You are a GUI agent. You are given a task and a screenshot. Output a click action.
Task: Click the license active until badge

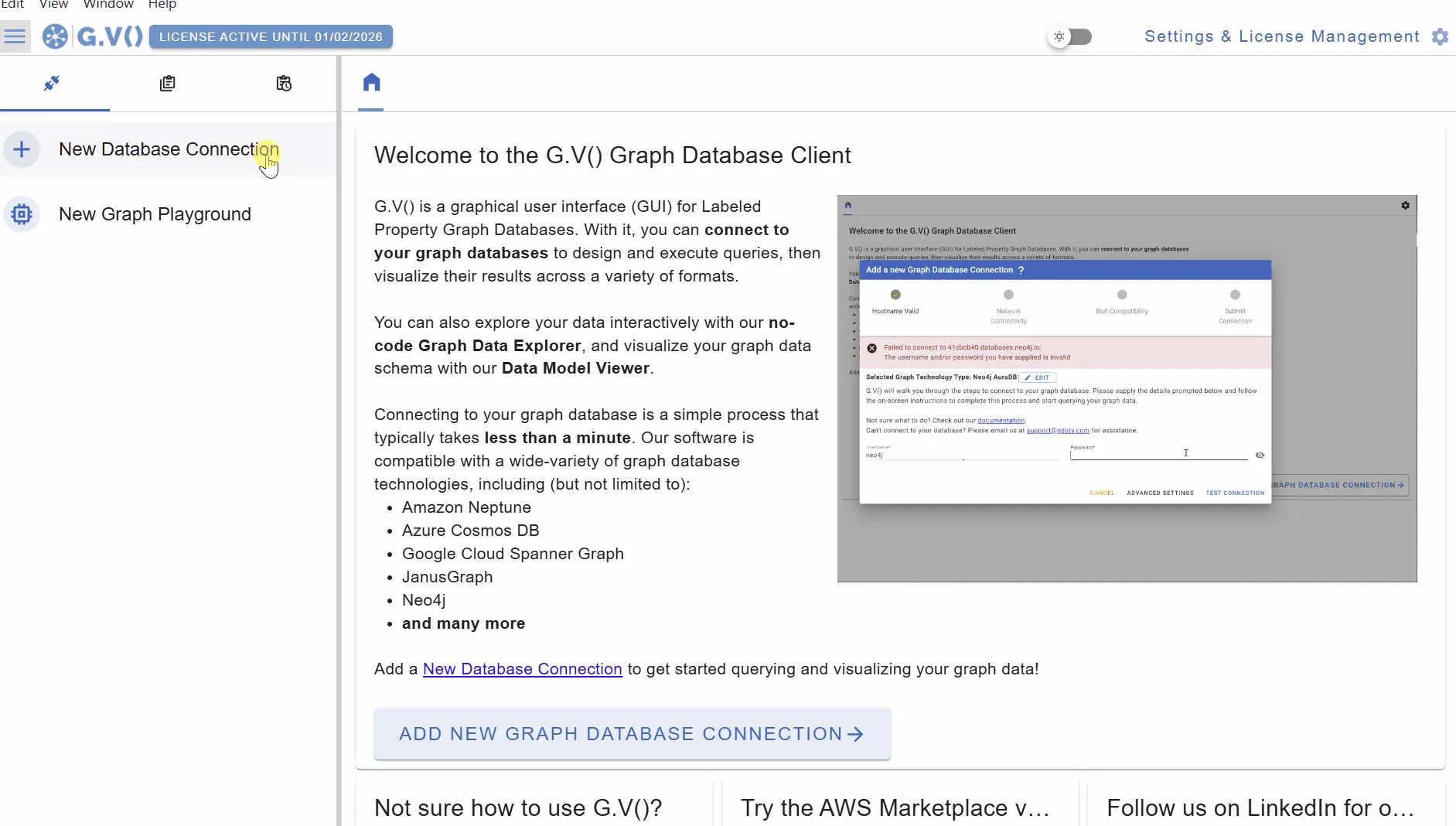271,36
